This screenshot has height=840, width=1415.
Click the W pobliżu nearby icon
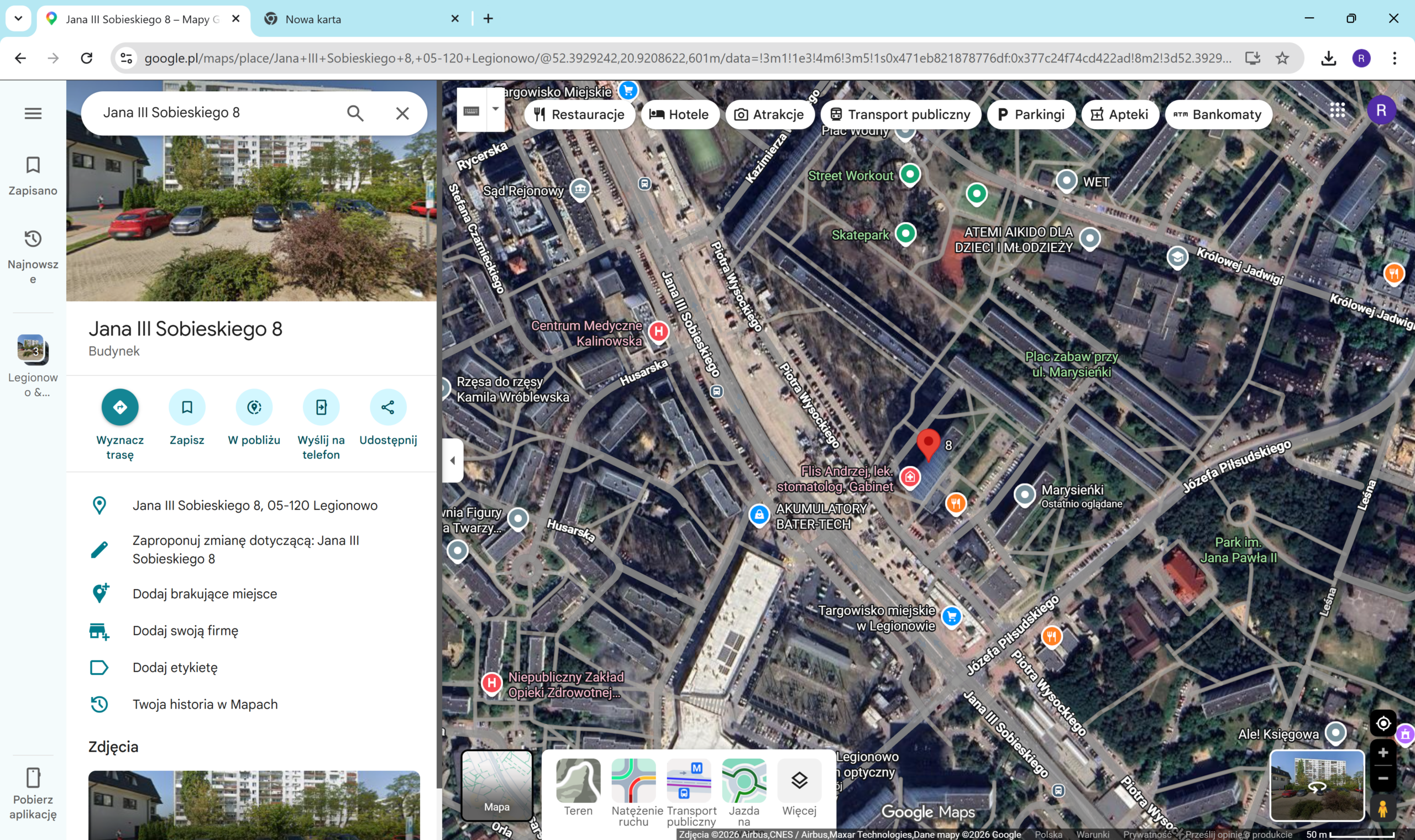254,407
